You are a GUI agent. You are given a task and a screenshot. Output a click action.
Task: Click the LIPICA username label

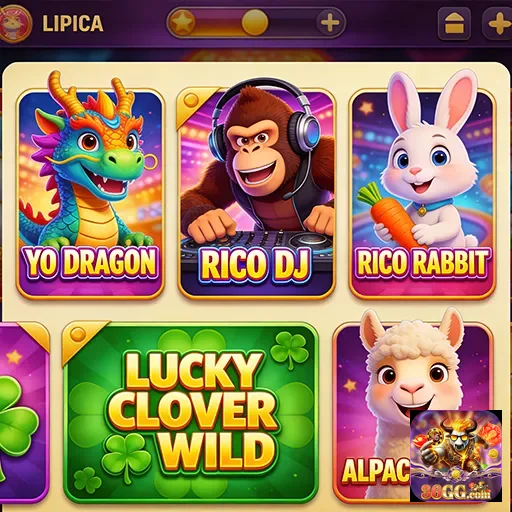(73, 23)
